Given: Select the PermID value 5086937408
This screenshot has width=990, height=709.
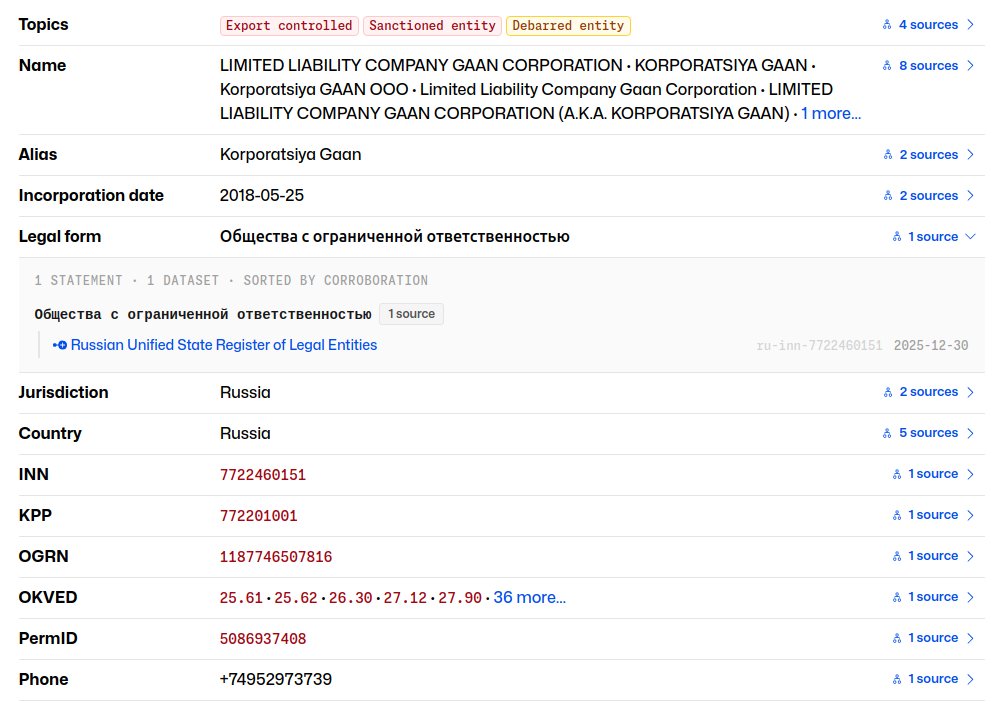Looking at the screenshot, I should (263, 639).
